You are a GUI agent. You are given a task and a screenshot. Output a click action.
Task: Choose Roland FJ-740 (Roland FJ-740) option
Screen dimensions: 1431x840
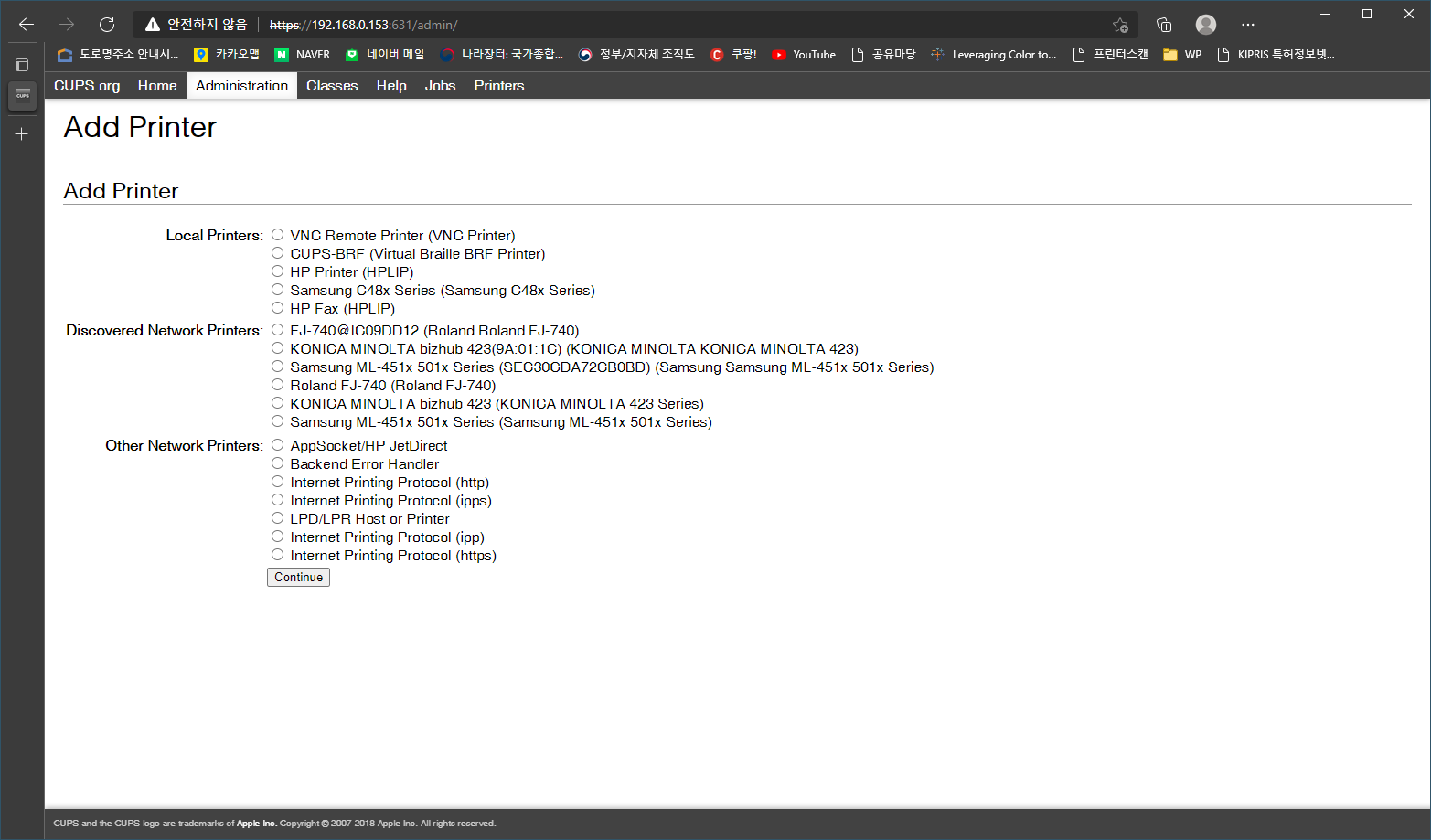(277, 385)
